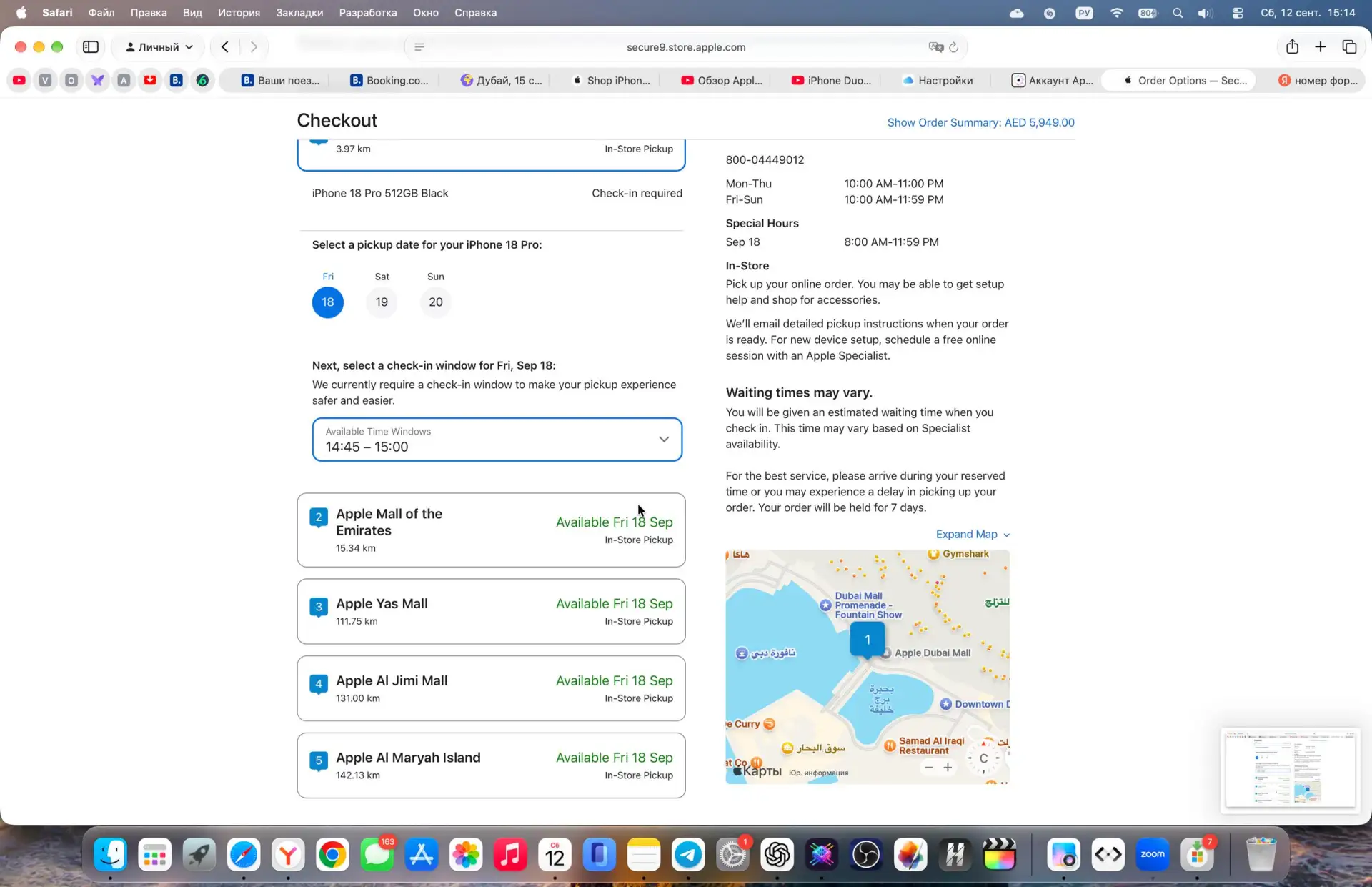Open Available Time Windows dropdown

[x=497, y=440]
